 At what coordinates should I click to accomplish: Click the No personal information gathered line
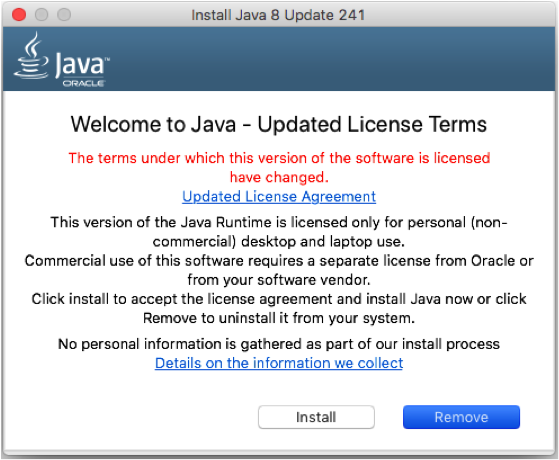coord(279,344)
